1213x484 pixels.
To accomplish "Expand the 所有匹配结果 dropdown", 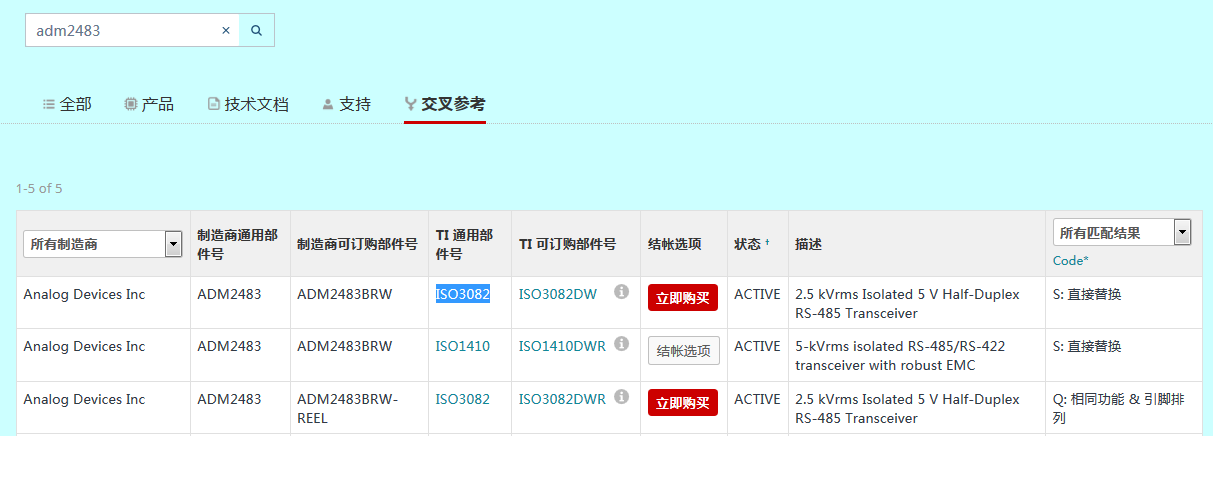I will click(x=1122, y=232).
